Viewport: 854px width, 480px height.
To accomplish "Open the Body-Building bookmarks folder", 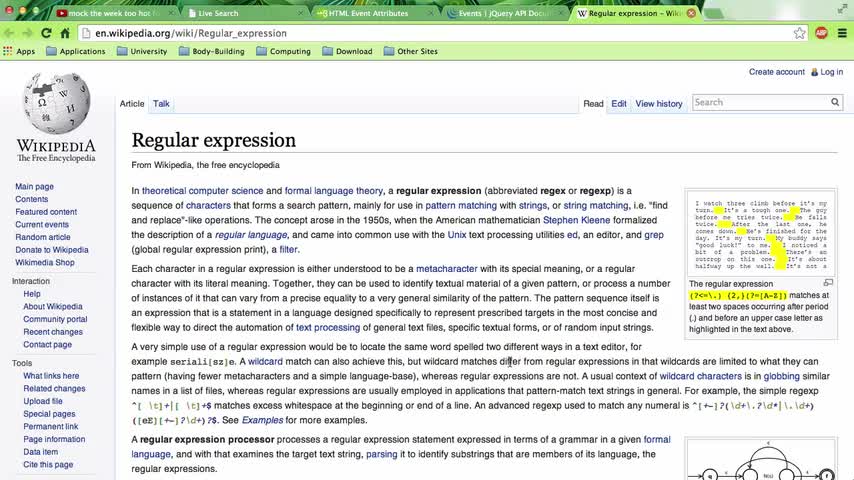I will point(212,51).
